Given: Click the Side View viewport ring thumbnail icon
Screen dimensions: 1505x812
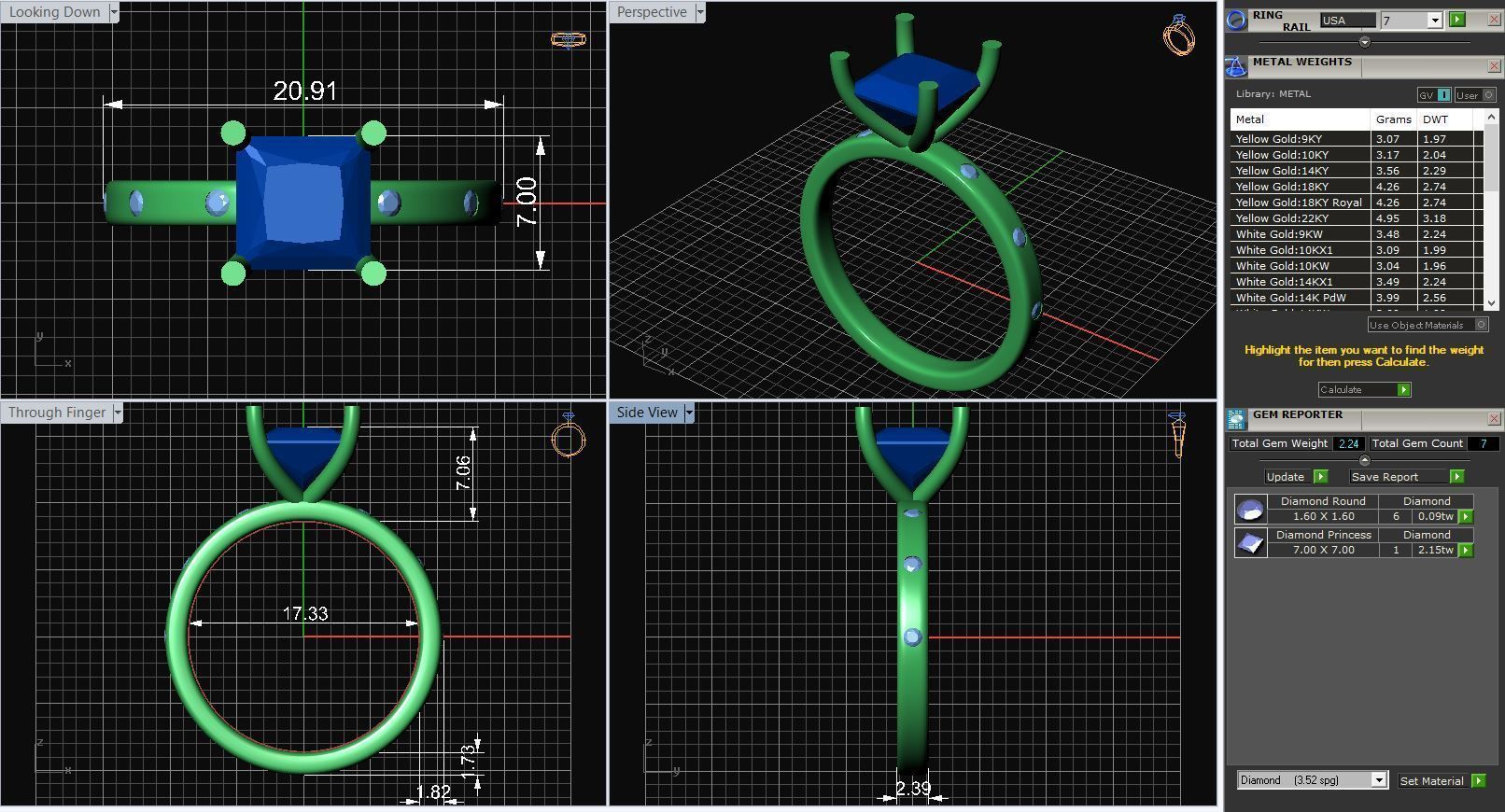Looking at the screenshot, I should [1177, 435].
